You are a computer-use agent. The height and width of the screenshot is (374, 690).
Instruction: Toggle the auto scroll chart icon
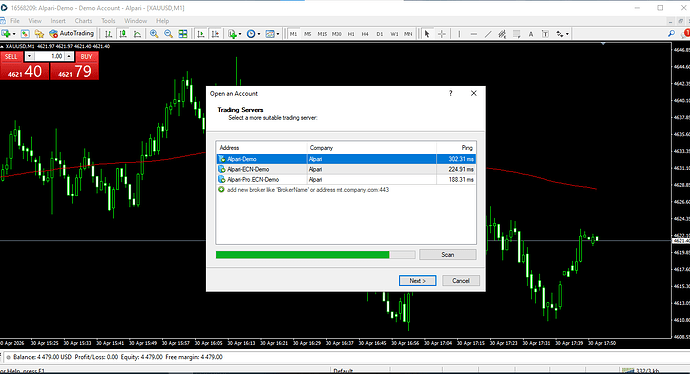(201, 34)
